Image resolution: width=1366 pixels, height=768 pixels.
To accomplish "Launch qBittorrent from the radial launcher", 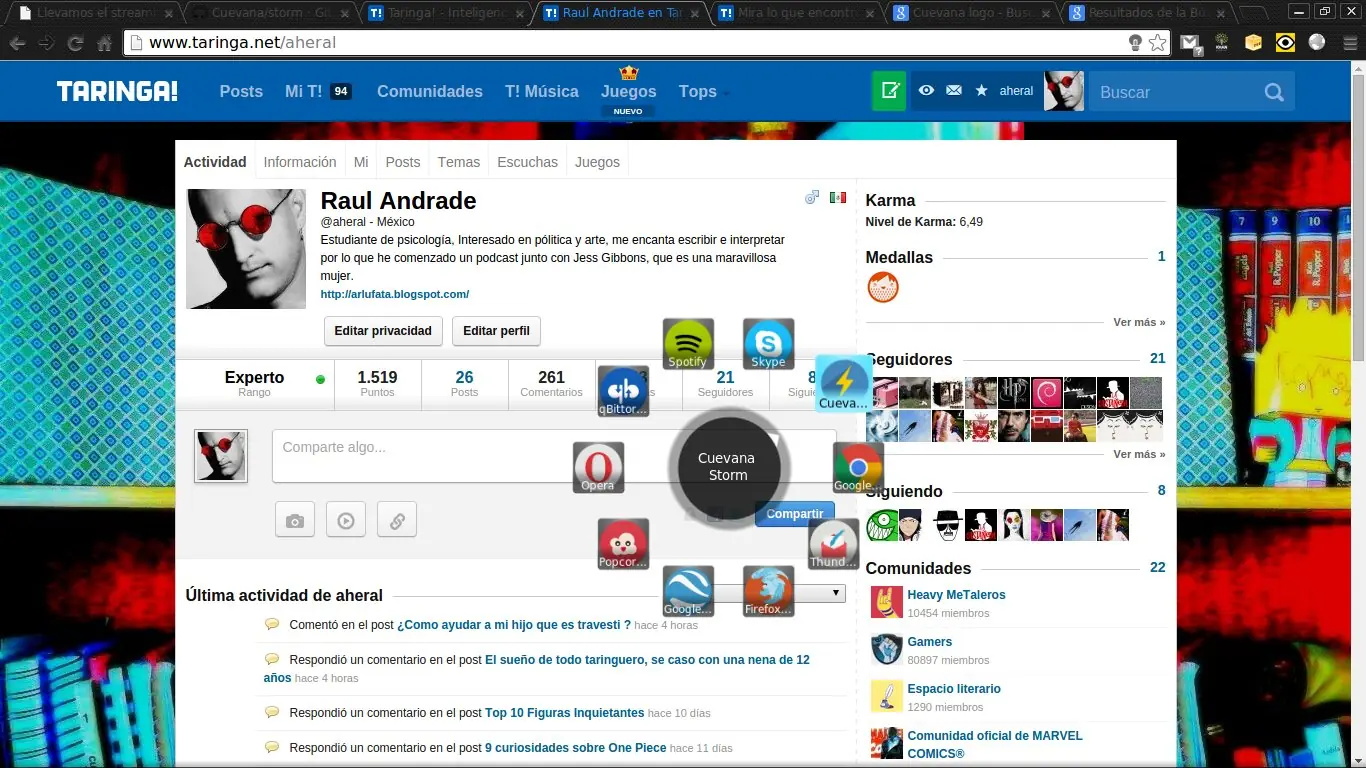I will (x=624, y=390).
